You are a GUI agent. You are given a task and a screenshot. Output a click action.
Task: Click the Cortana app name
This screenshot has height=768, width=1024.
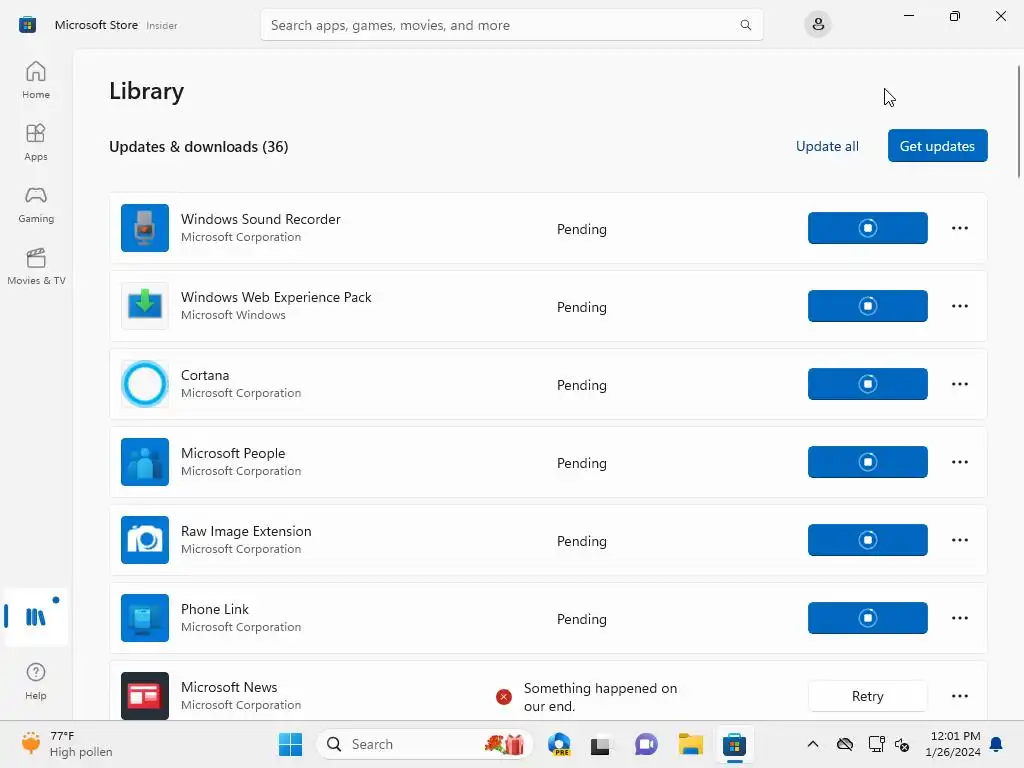click(205, 375)
